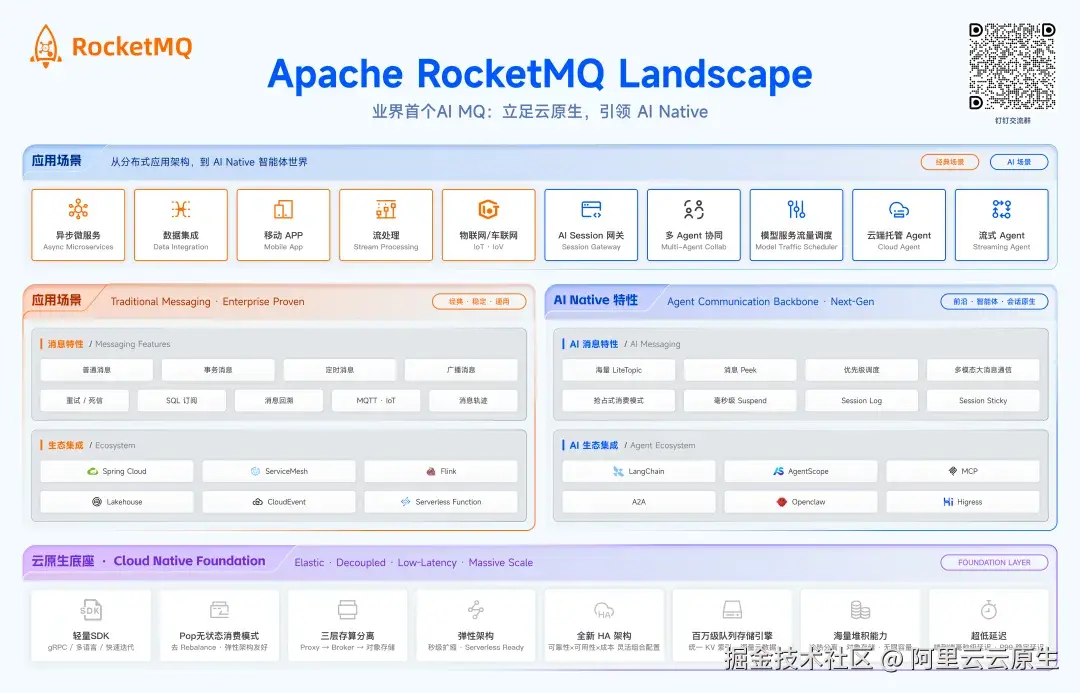Open the DingTalk group QR code
Screen dimensions: 1080x693
pos(1012,66)
